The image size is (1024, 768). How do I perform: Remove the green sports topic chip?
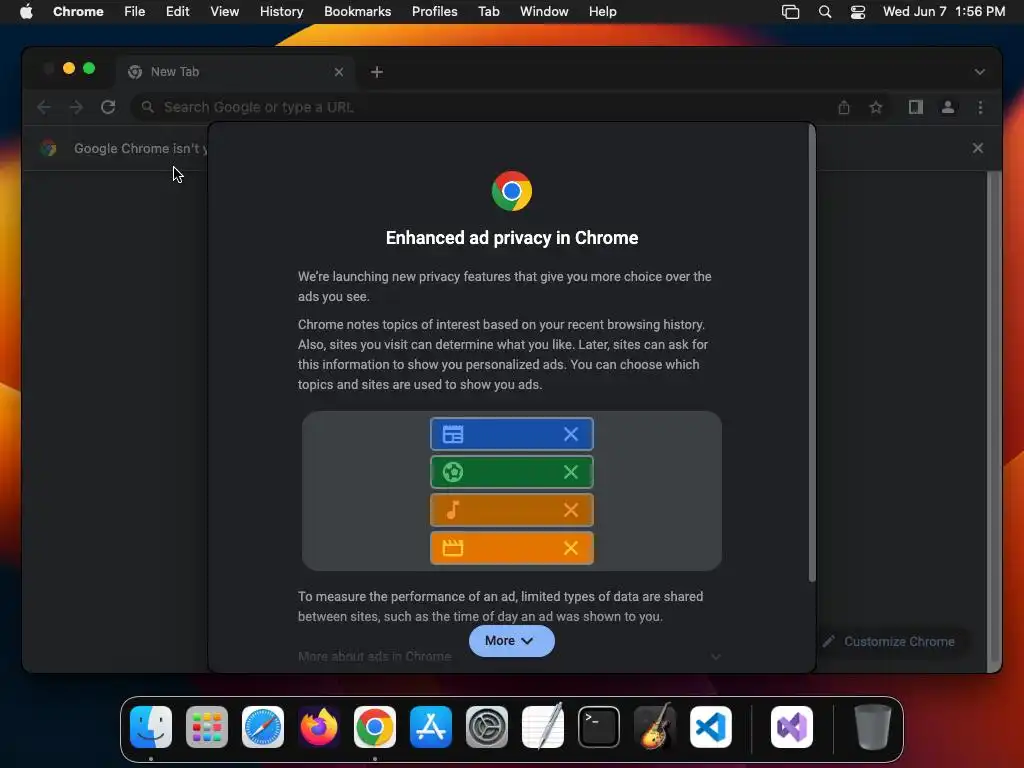(571, 472)
